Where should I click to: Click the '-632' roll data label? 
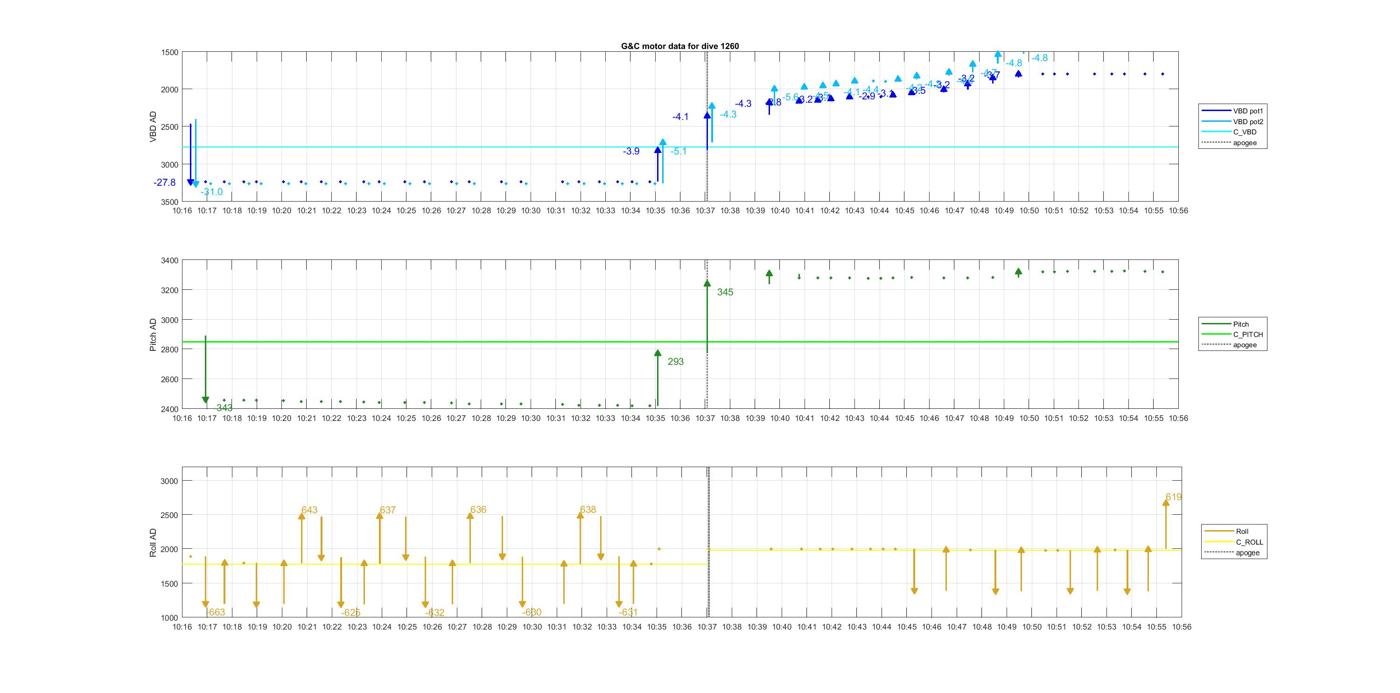[434, 612]
